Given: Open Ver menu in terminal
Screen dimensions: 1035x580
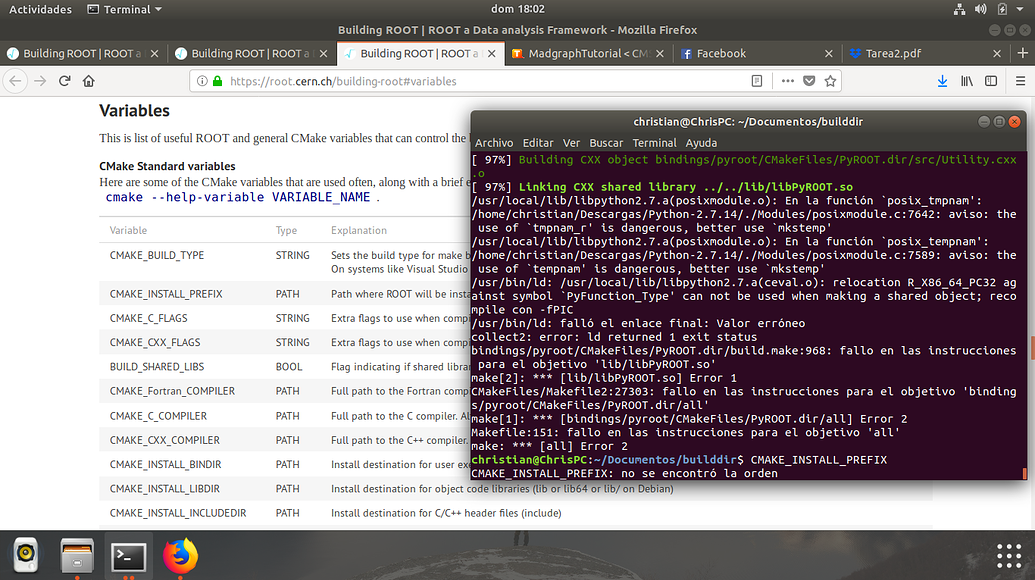Looking at the screenshot, I should pos(571,143).
